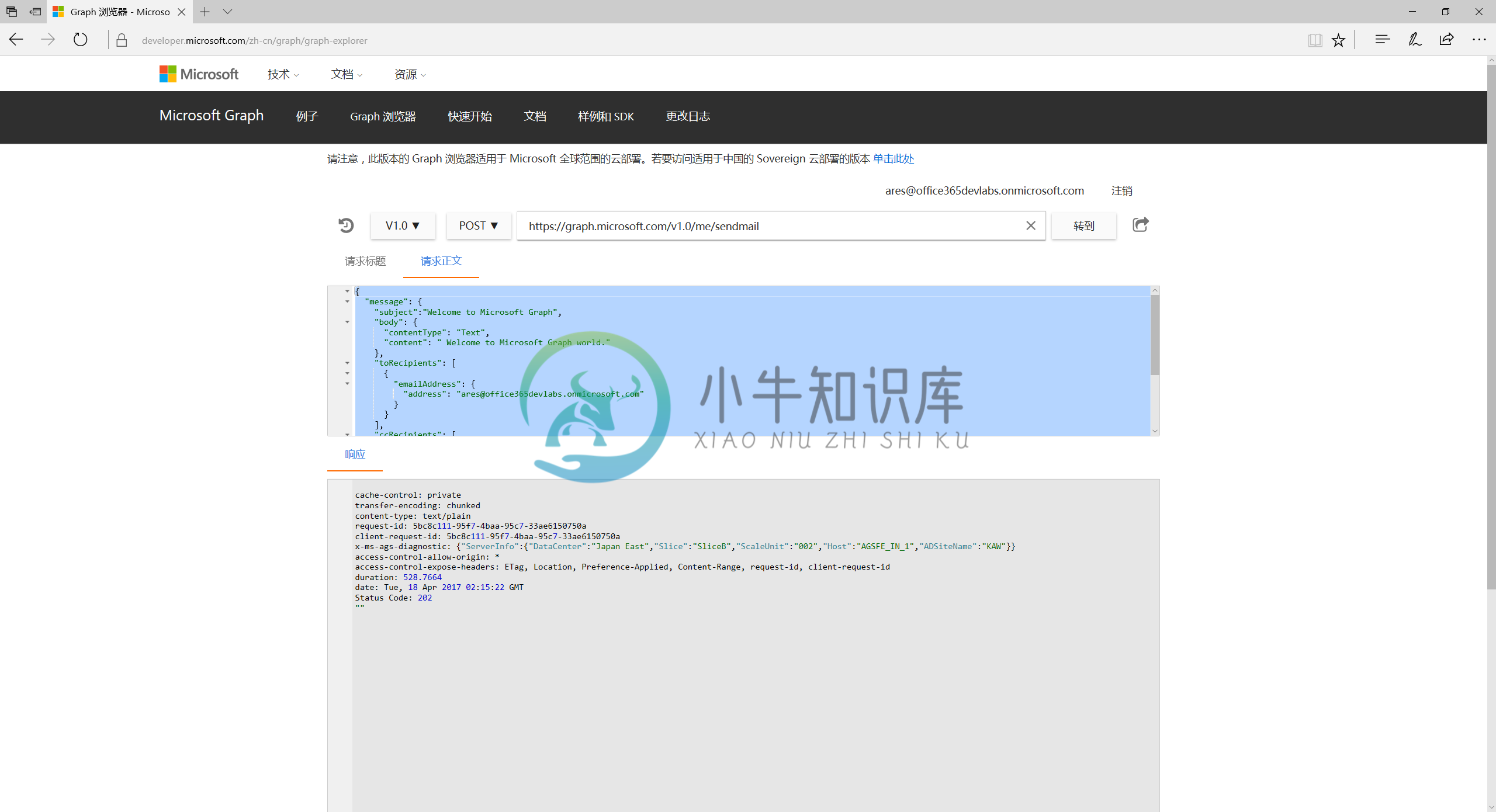Image resolution: width=1496 pixels, height=812 pixels.
Task: Open 文档 in the dark nav bar
Action: coord(535,116)
